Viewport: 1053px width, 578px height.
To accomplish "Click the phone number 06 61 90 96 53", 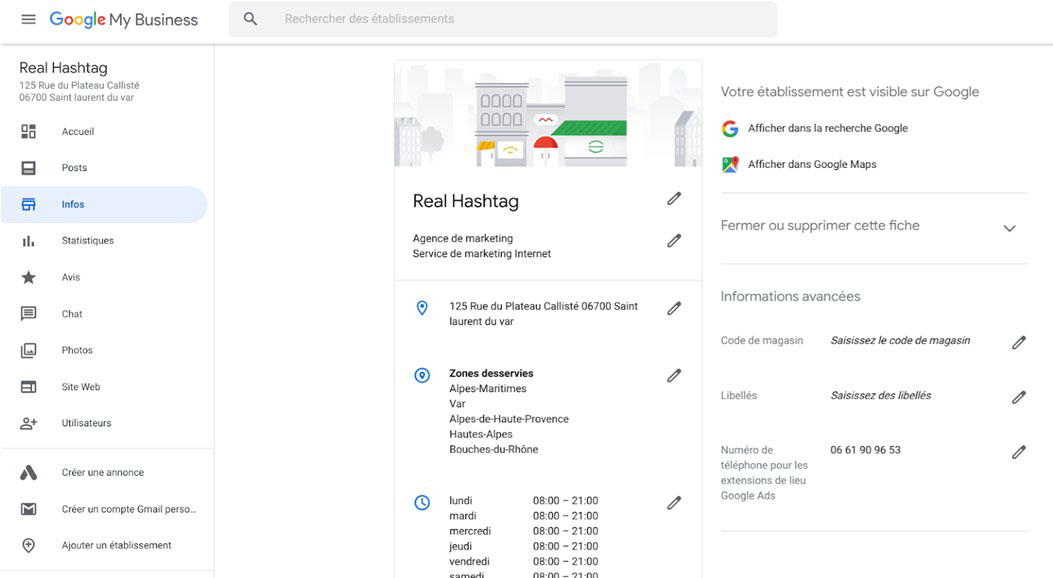I will pyautogui.click(x=865, y=450).
